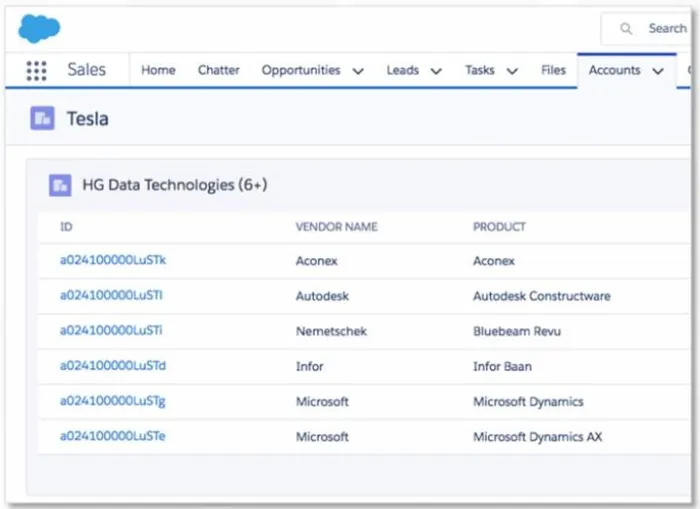The width and height of the screenshot is (700, 509).
Task: Open the Chatter tab
Action: [x=218, y=70]
